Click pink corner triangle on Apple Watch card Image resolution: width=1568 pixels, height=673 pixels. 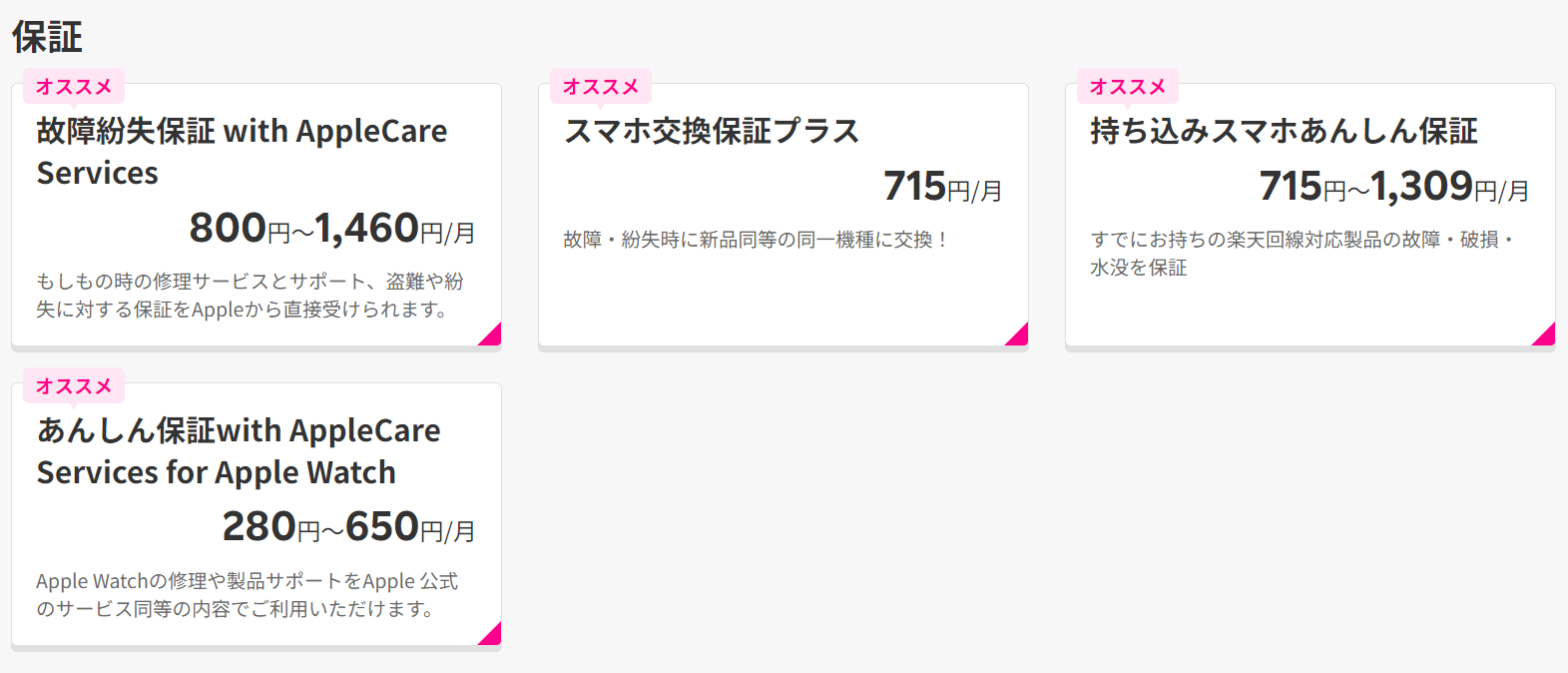pos(492,636)
